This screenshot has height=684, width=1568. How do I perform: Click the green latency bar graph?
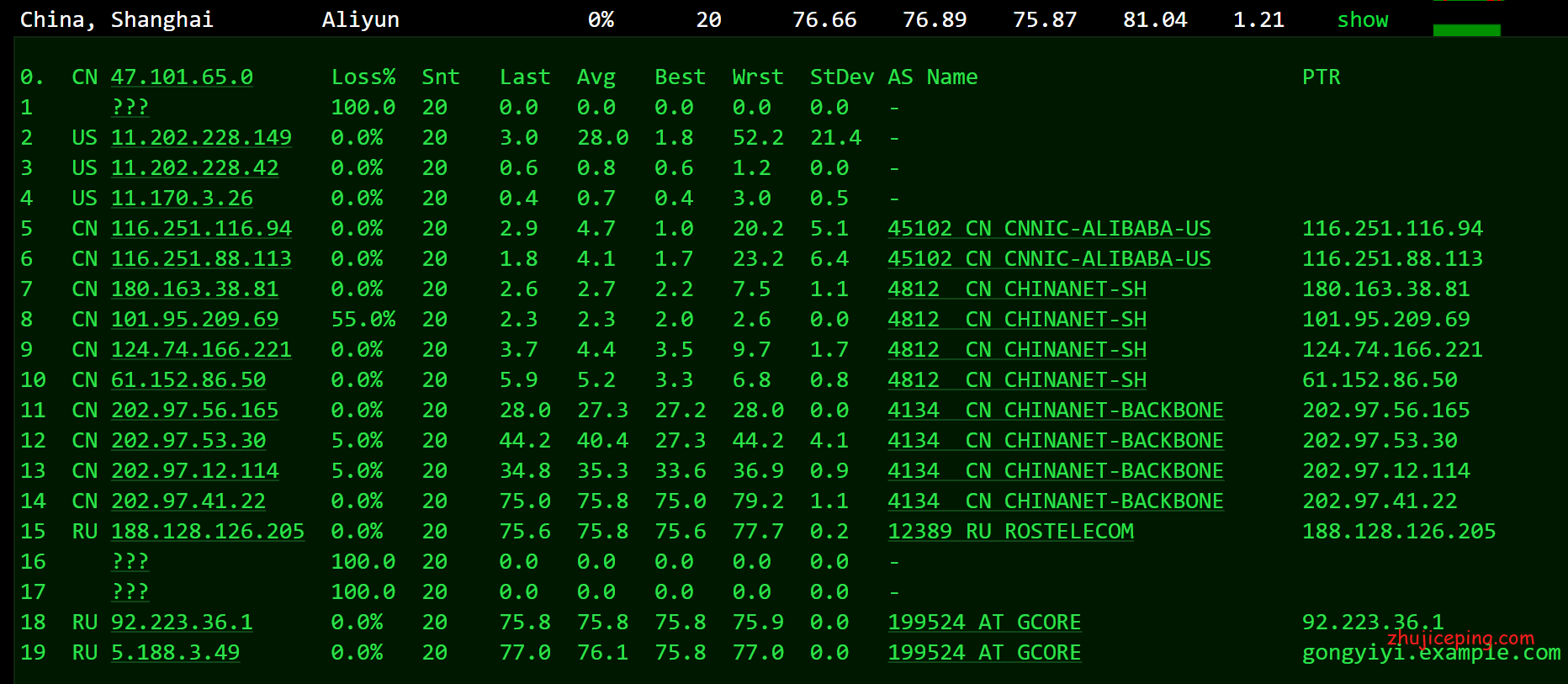pos(1466,29)
